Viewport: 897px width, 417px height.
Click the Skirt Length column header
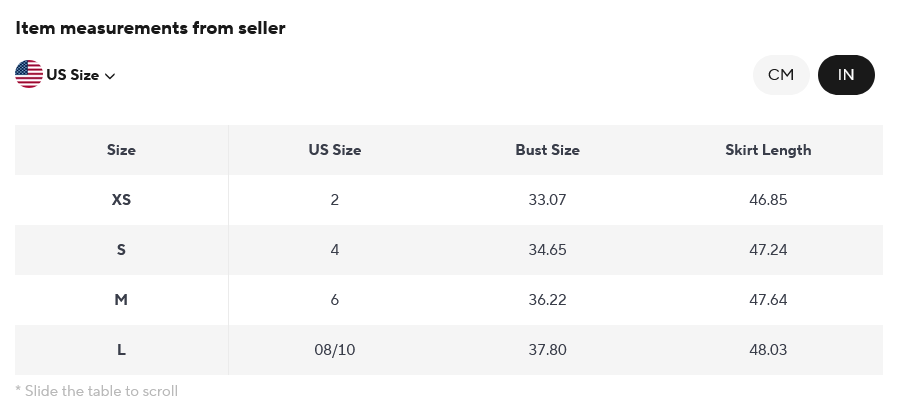click(768, 150)
